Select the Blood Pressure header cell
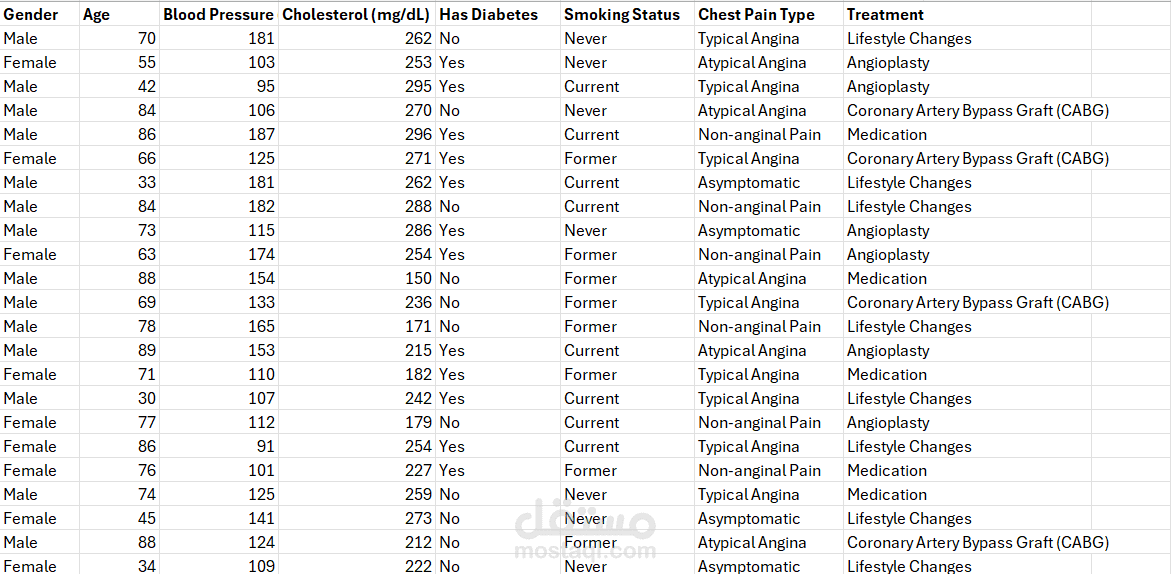The width and height of the screenshot is (1171, 574). coord(218,15)
